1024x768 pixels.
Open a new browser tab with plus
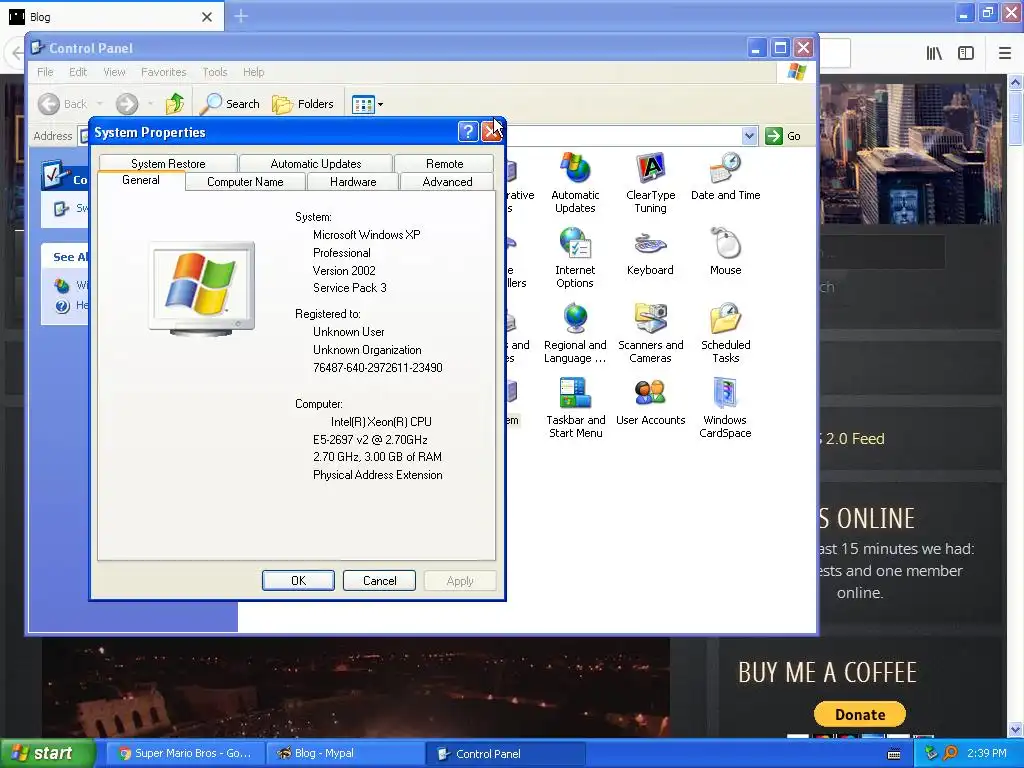[x=241, y=16]
